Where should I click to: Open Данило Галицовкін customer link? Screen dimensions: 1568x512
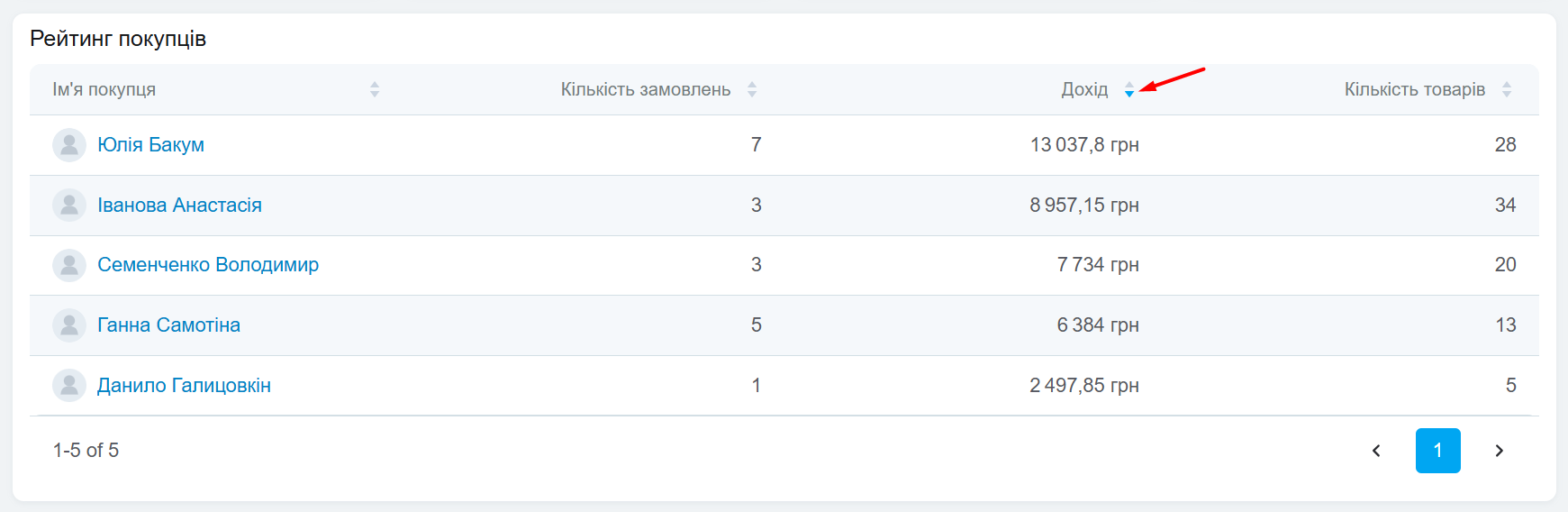click(184, 386)
